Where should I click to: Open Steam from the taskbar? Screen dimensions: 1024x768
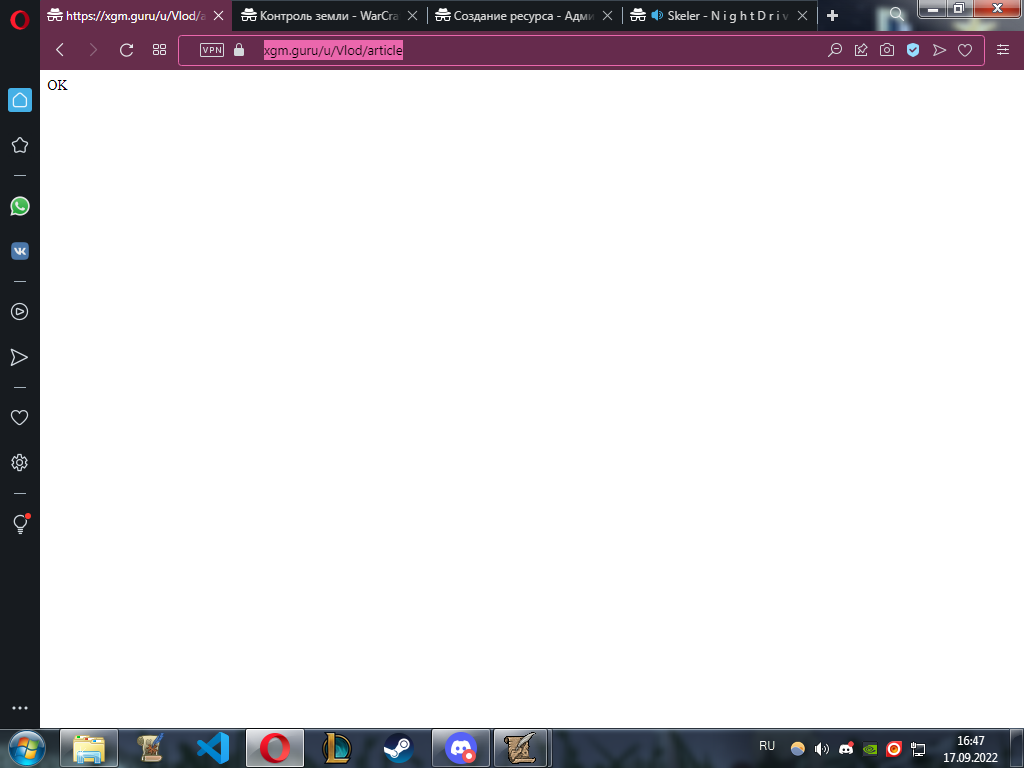pos(398,748)
